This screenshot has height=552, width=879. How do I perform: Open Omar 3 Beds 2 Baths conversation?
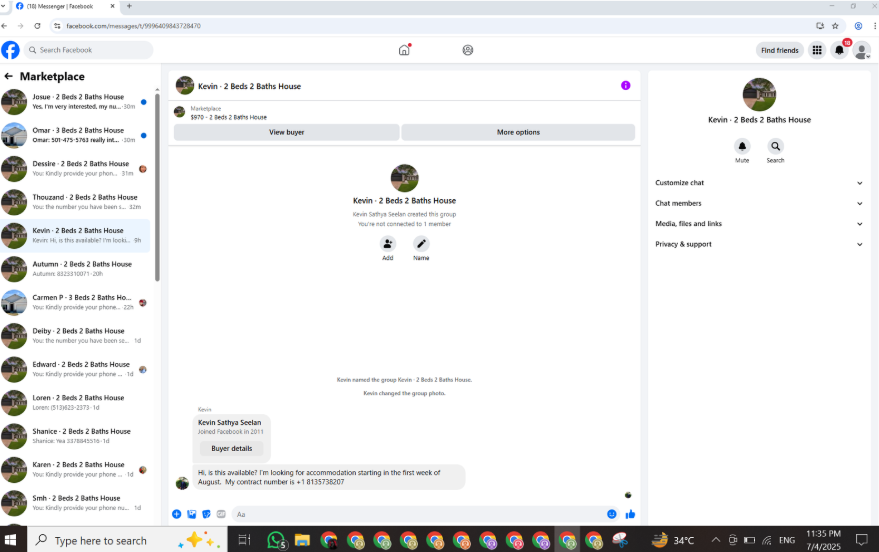75,135
